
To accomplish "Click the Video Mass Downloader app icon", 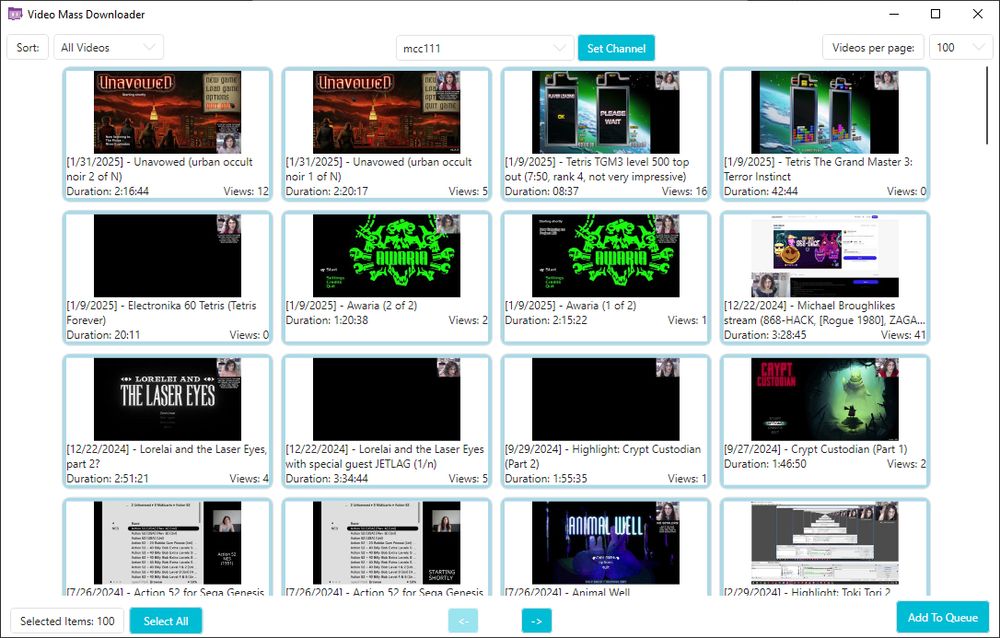I will point(15,14).
